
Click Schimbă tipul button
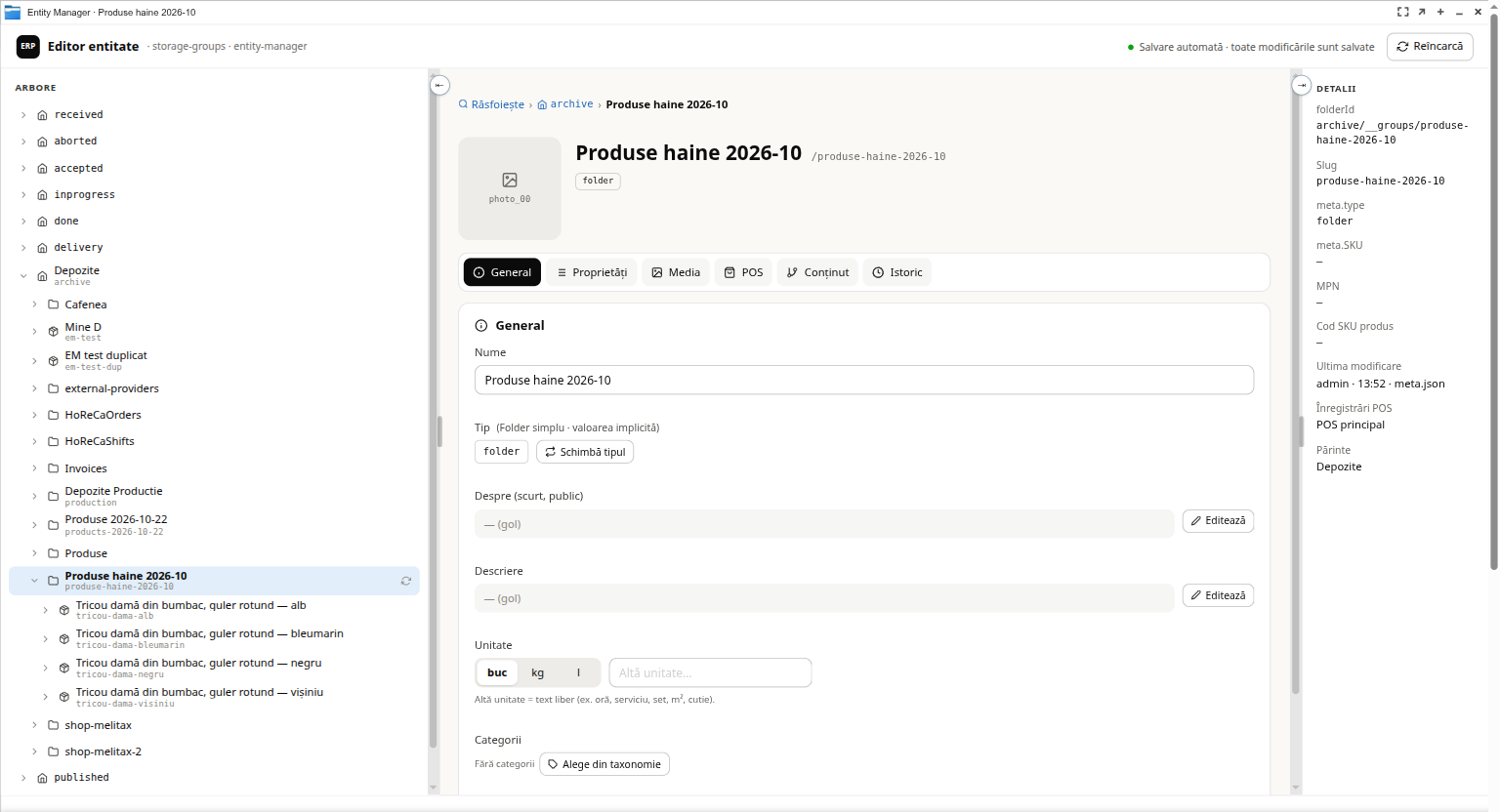tap(585, 452)
